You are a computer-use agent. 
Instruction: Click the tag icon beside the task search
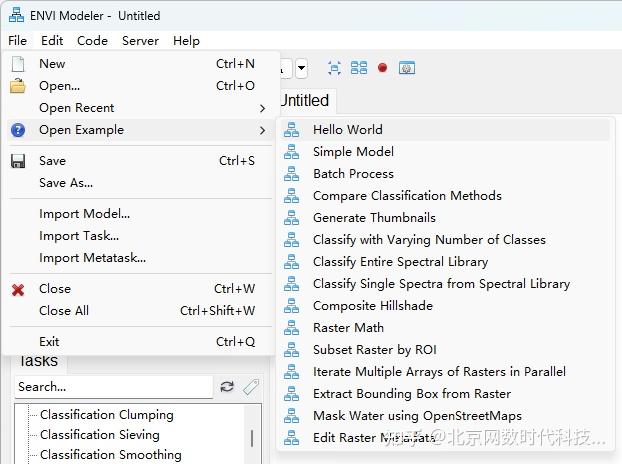(250, 387)
